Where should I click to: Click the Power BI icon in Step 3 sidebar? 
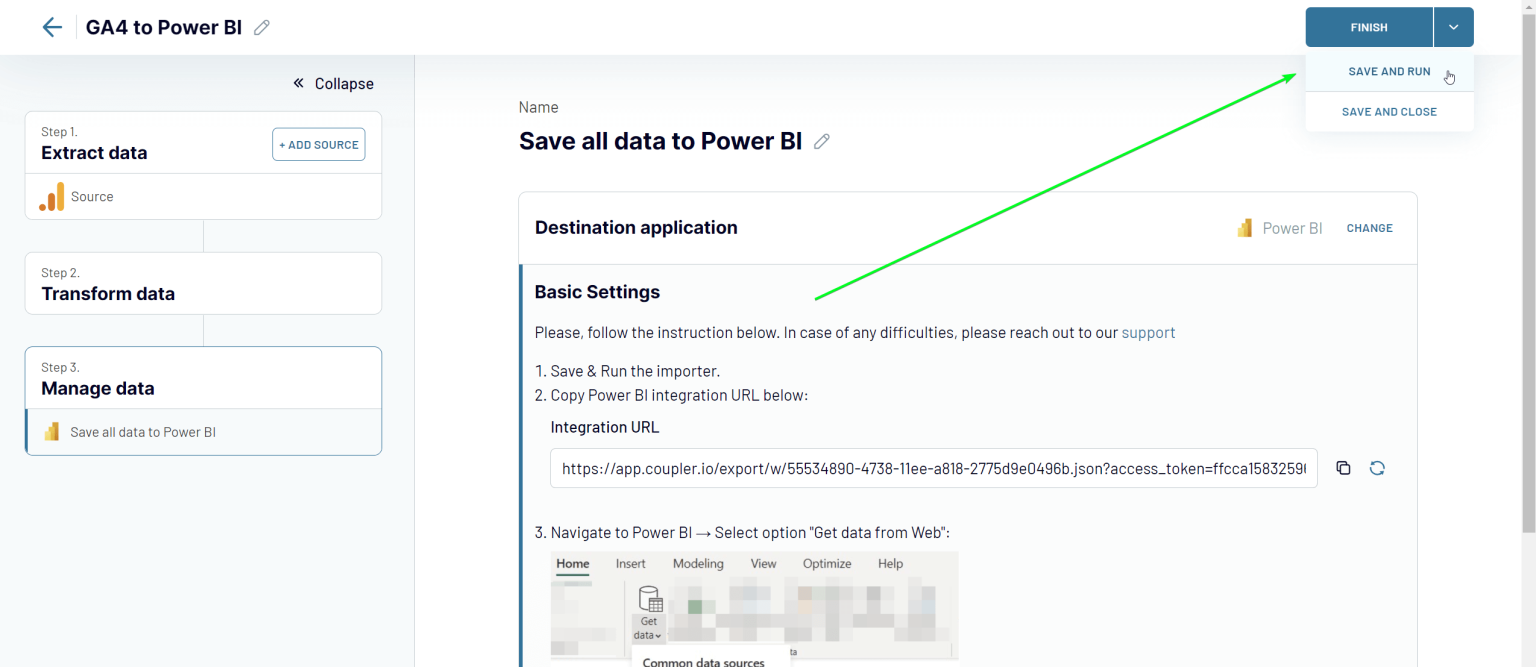(x=49, y=431)
